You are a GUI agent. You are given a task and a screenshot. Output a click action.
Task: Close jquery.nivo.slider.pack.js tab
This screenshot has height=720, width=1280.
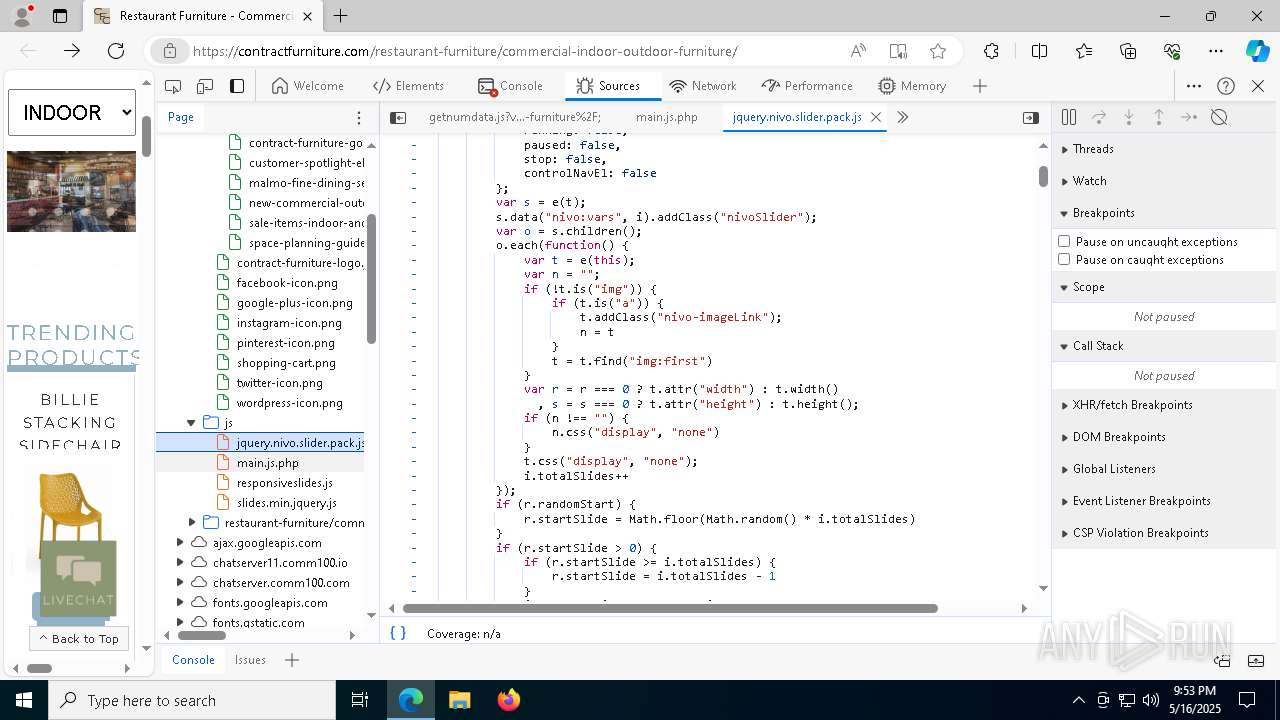(876, 117)
